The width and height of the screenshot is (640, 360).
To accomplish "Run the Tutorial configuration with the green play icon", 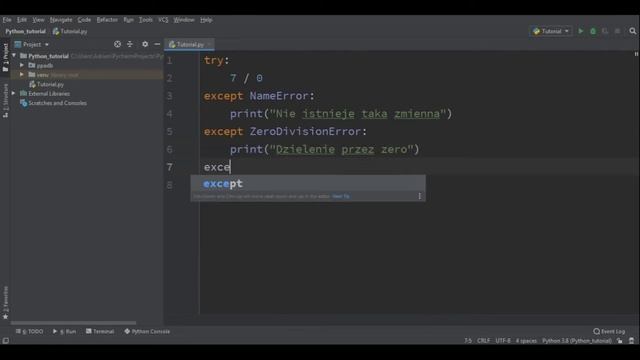I will click(x=580, y=31).
